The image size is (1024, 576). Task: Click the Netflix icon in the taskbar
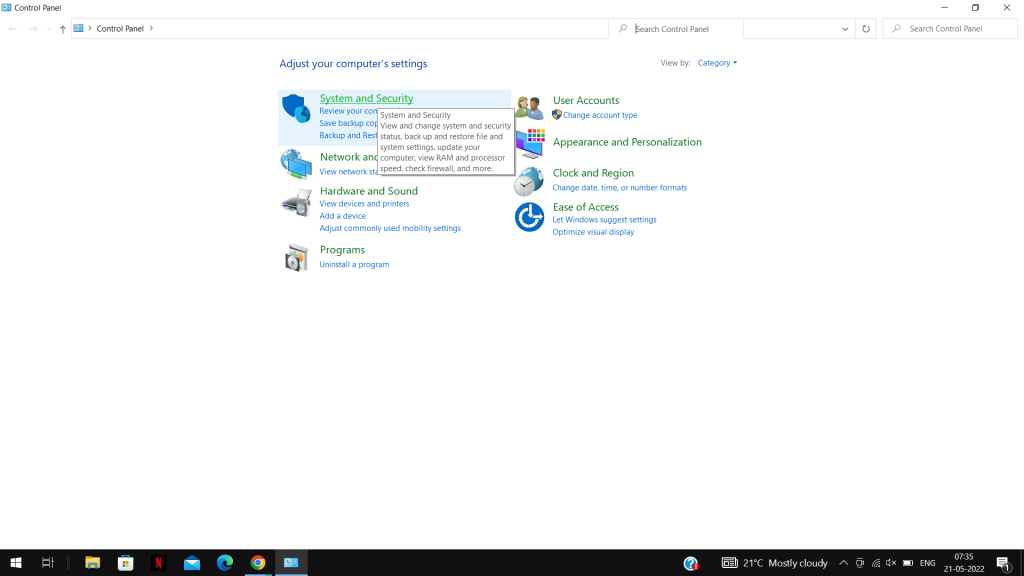pyautogui.click(x=158, y=563)
